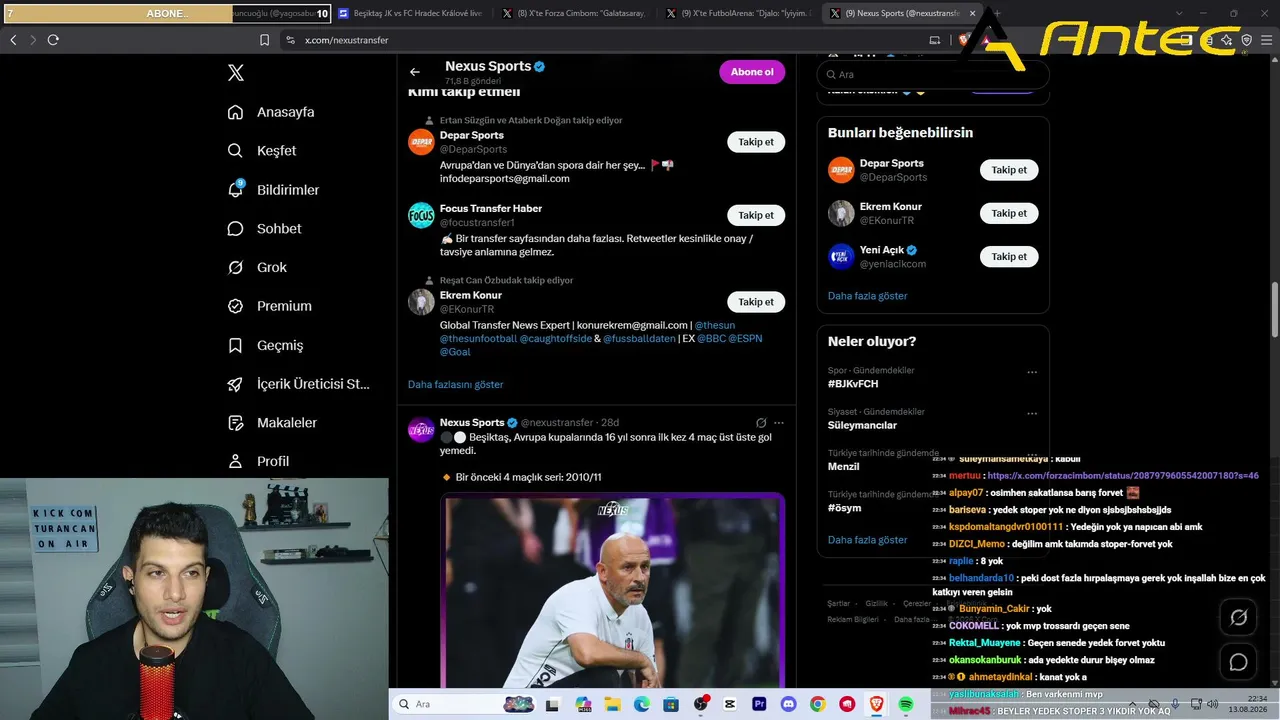1280x720 pixels.
Task: Open Spotify from the taskbar
Action: coord(906,704)
